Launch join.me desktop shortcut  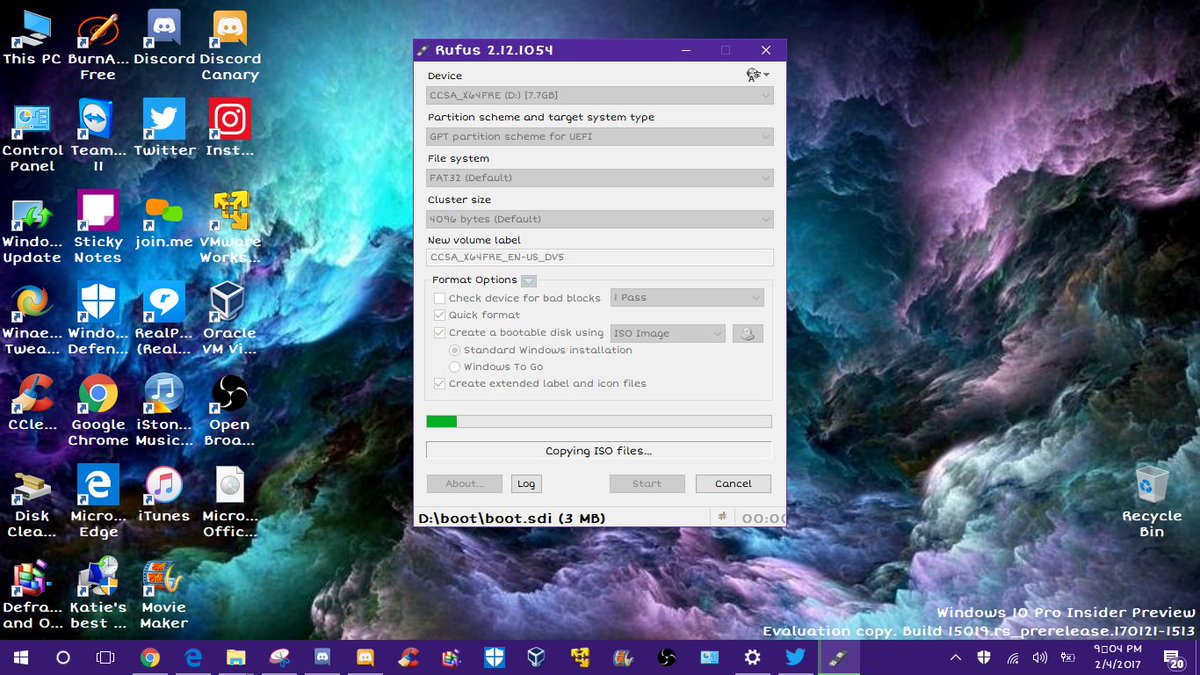164,220
